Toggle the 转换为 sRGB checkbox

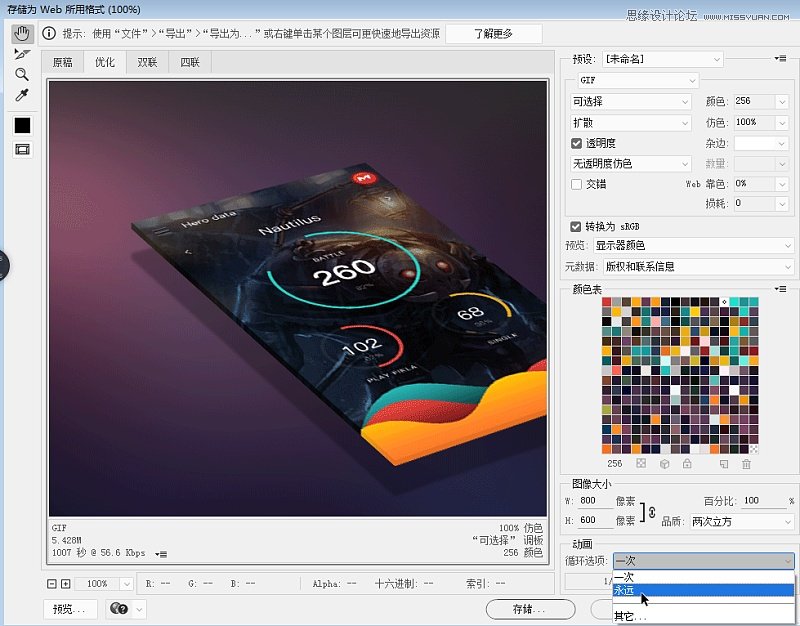576,227
